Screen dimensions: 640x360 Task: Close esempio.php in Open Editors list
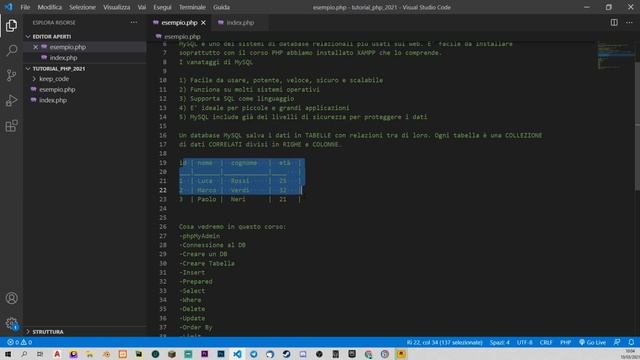tap(36, 47)
